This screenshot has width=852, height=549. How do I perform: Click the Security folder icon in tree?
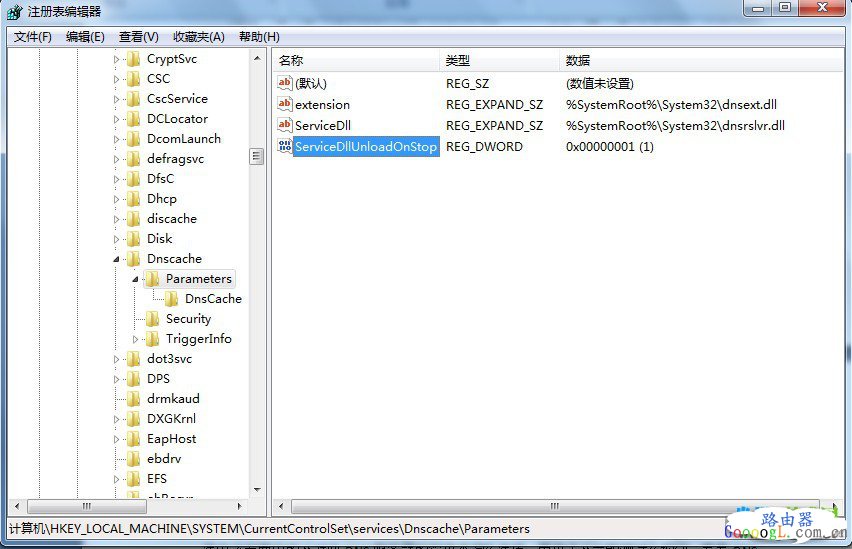pos(152,319)
